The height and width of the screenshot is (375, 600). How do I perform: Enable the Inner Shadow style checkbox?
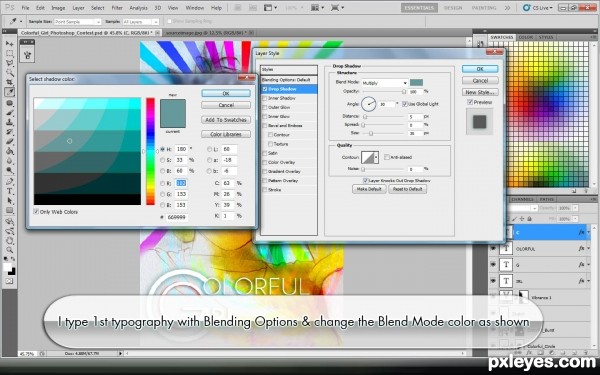coord(264,98)
